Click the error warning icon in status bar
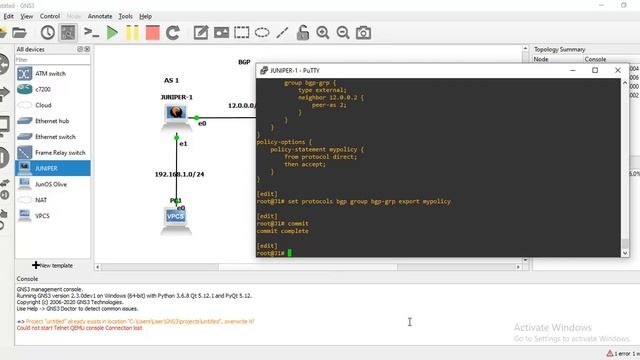Screen dimensions: 640x360 click(x=610, y=353)
